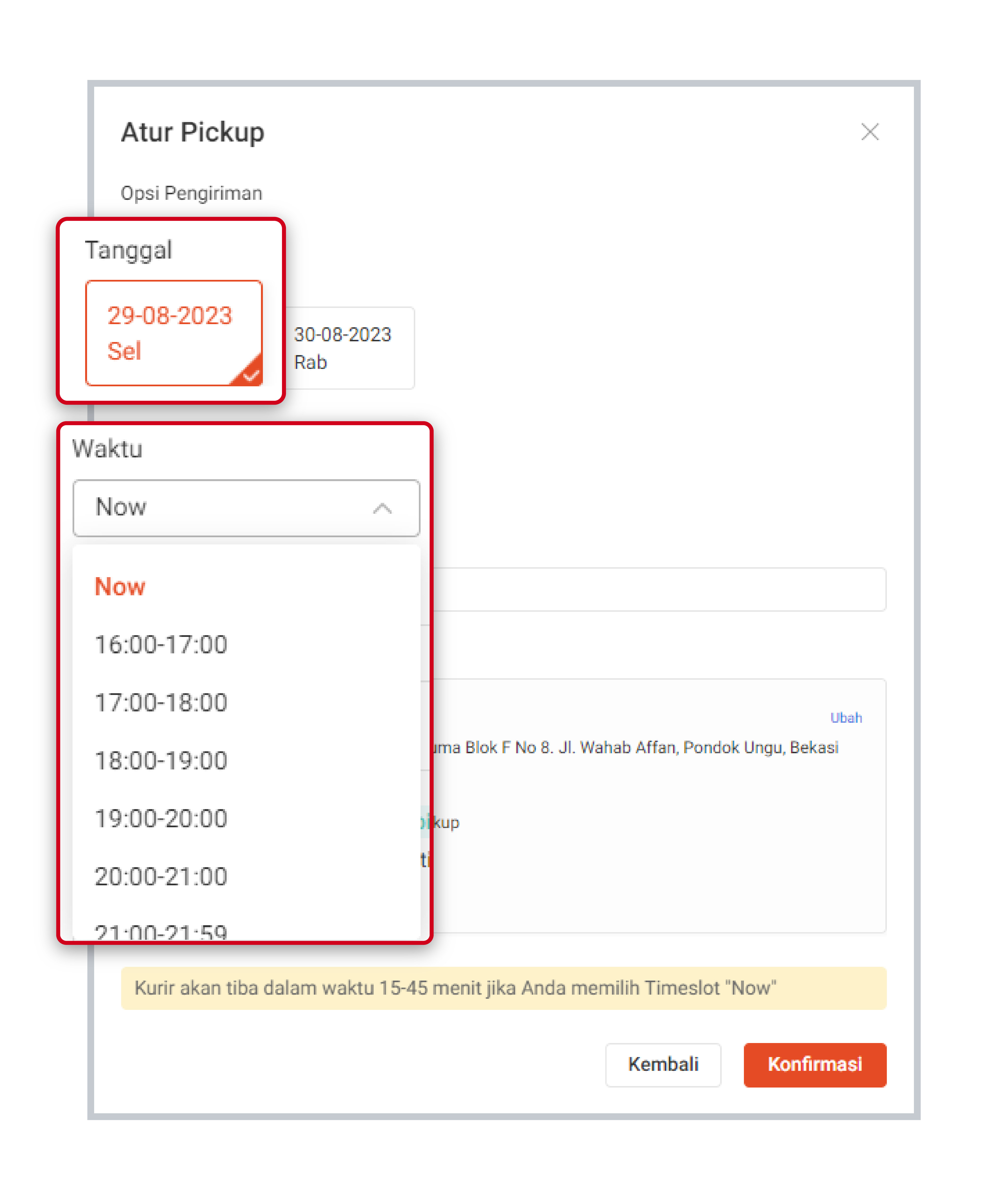Select the 18:00-19:00 pickup time
Screen dimensions: 1008x1200
161,760
